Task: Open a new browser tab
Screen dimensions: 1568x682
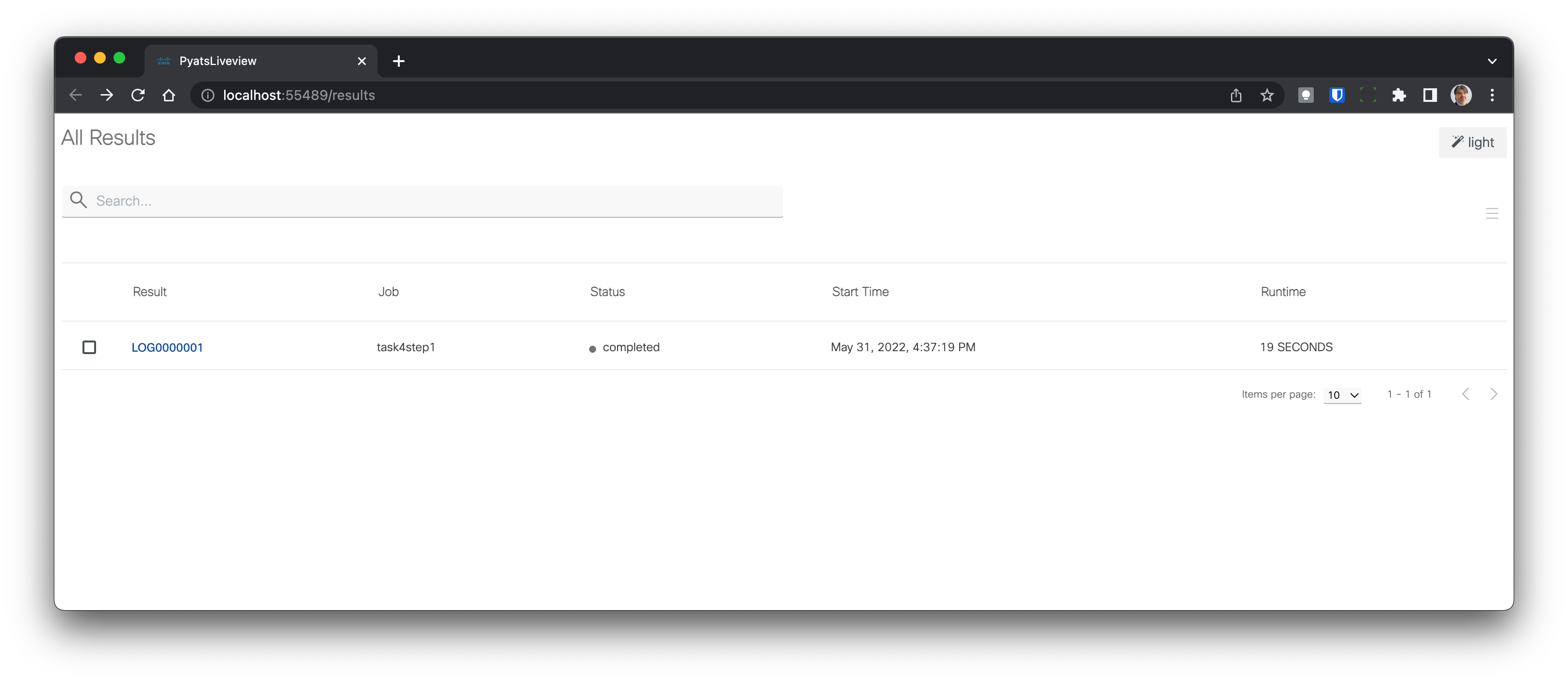Action: 399,61
